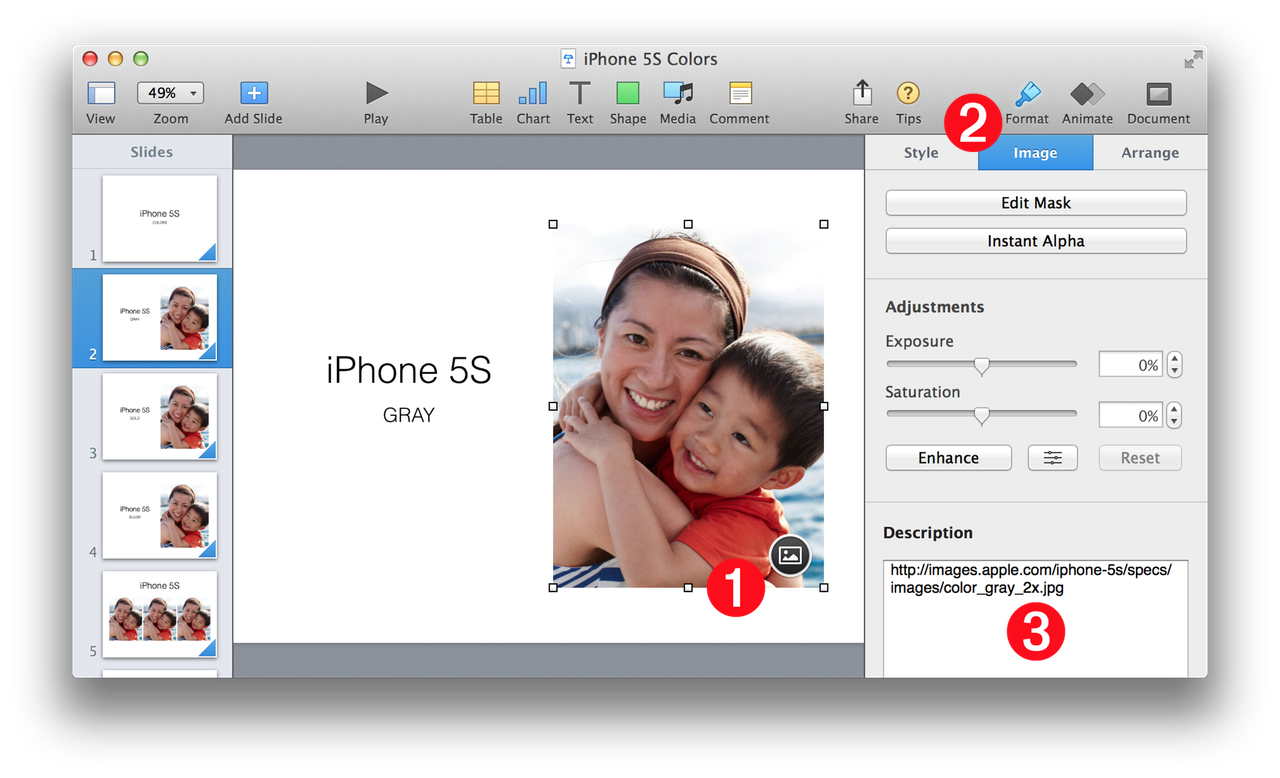This screenshot has height=778, width=1280.
Task: Click the photo's bottom-right resize handle
Action: click(x=824, y=588)
